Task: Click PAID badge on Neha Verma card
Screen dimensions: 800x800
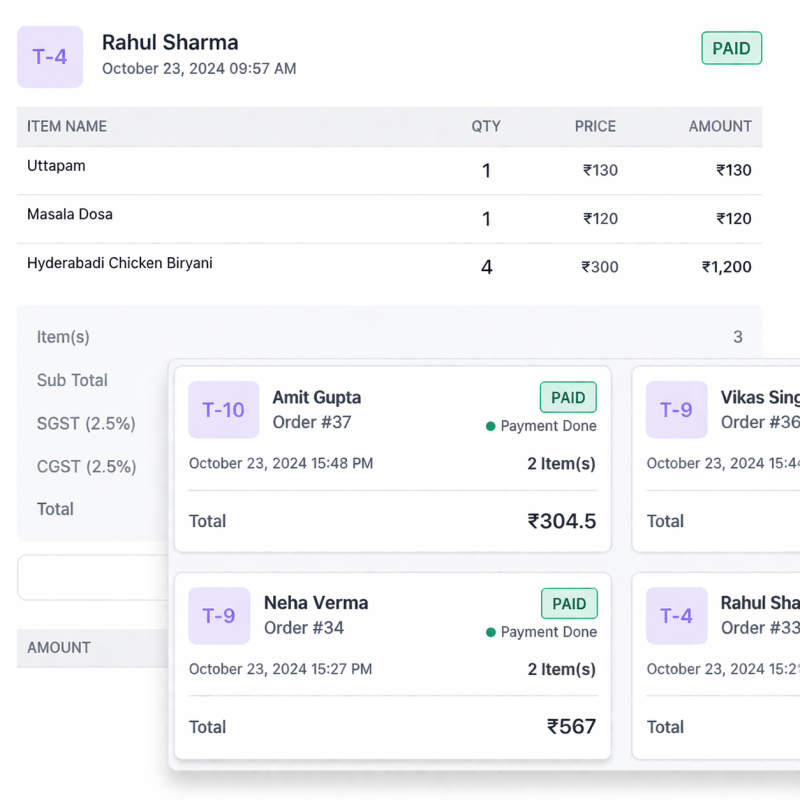Action: [569, 604]
